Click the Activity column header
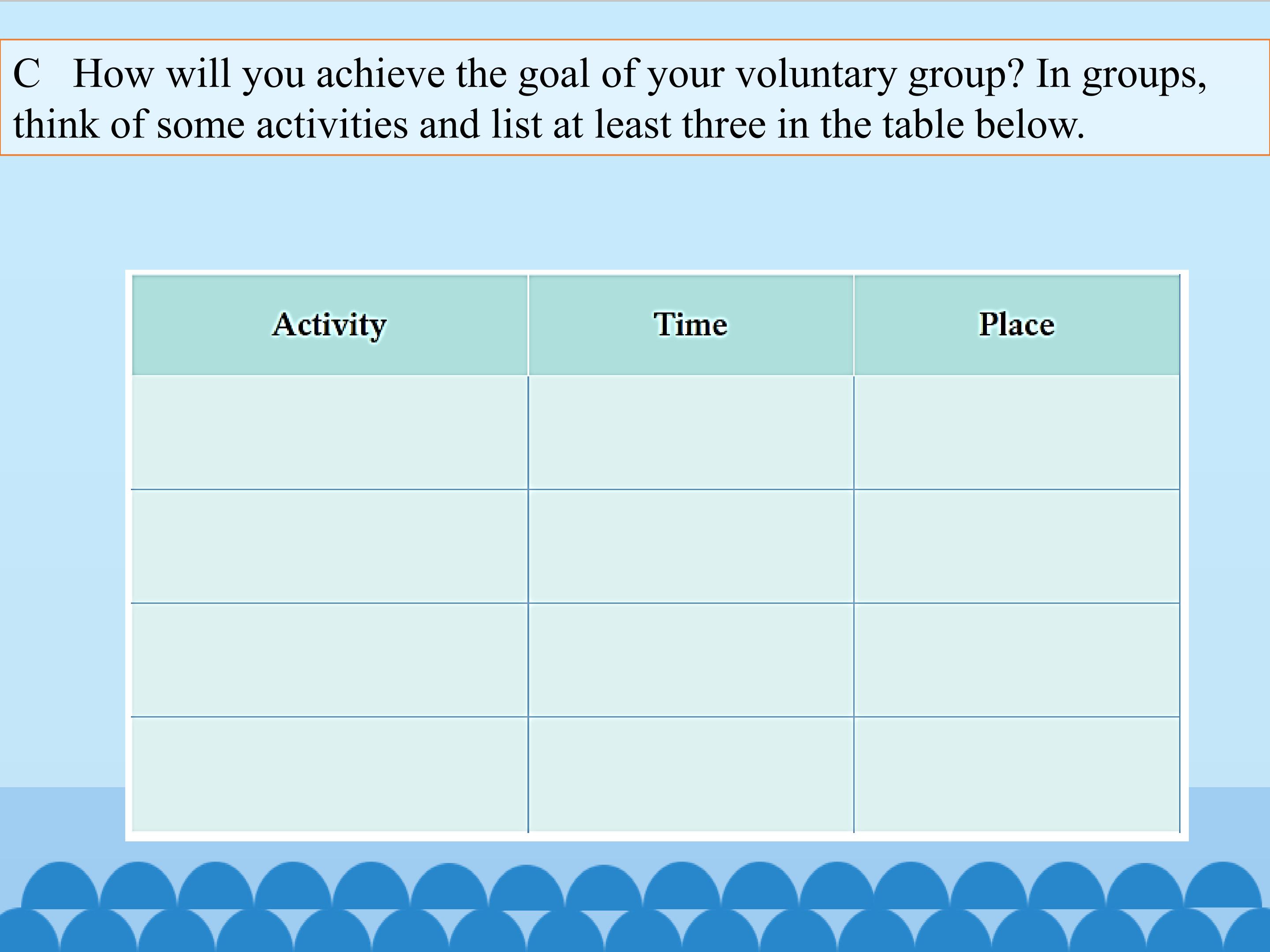 point(329,325)
